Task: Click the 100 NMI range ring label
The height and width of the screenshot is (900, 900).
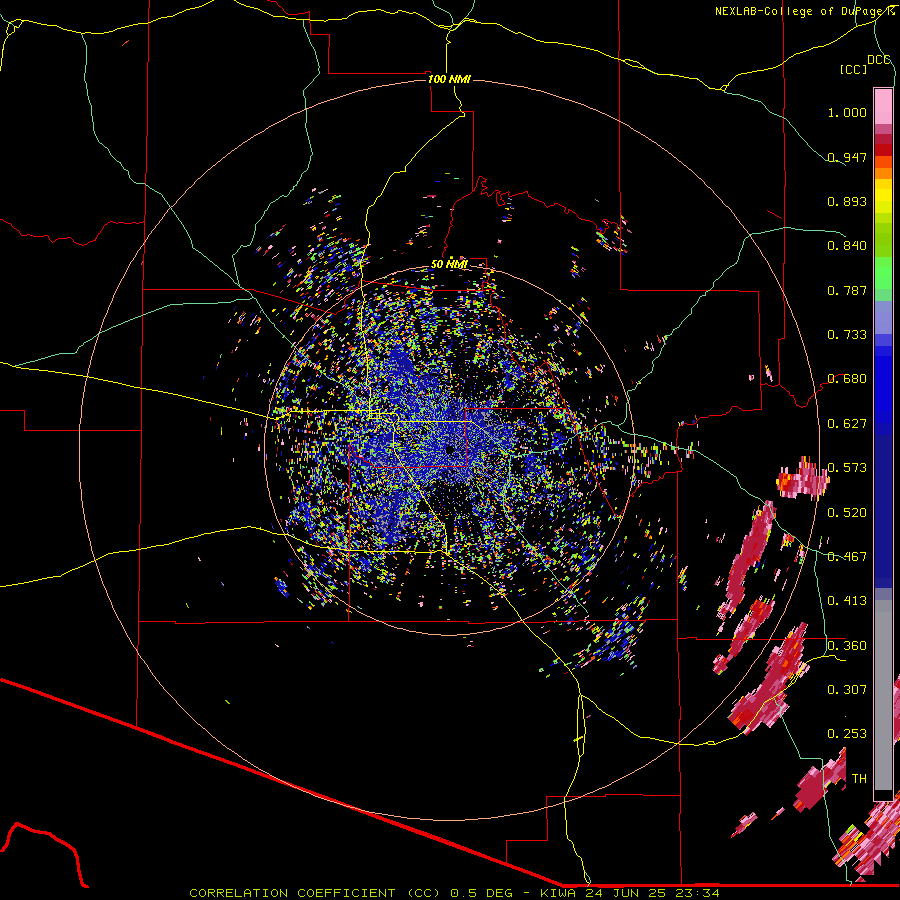Action: (449, 79)
